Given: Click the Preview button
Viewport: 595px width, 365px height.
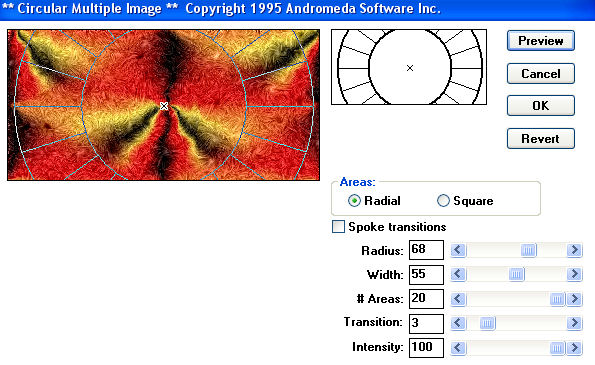Looking at the screenshot, I should tap(541, 41).
